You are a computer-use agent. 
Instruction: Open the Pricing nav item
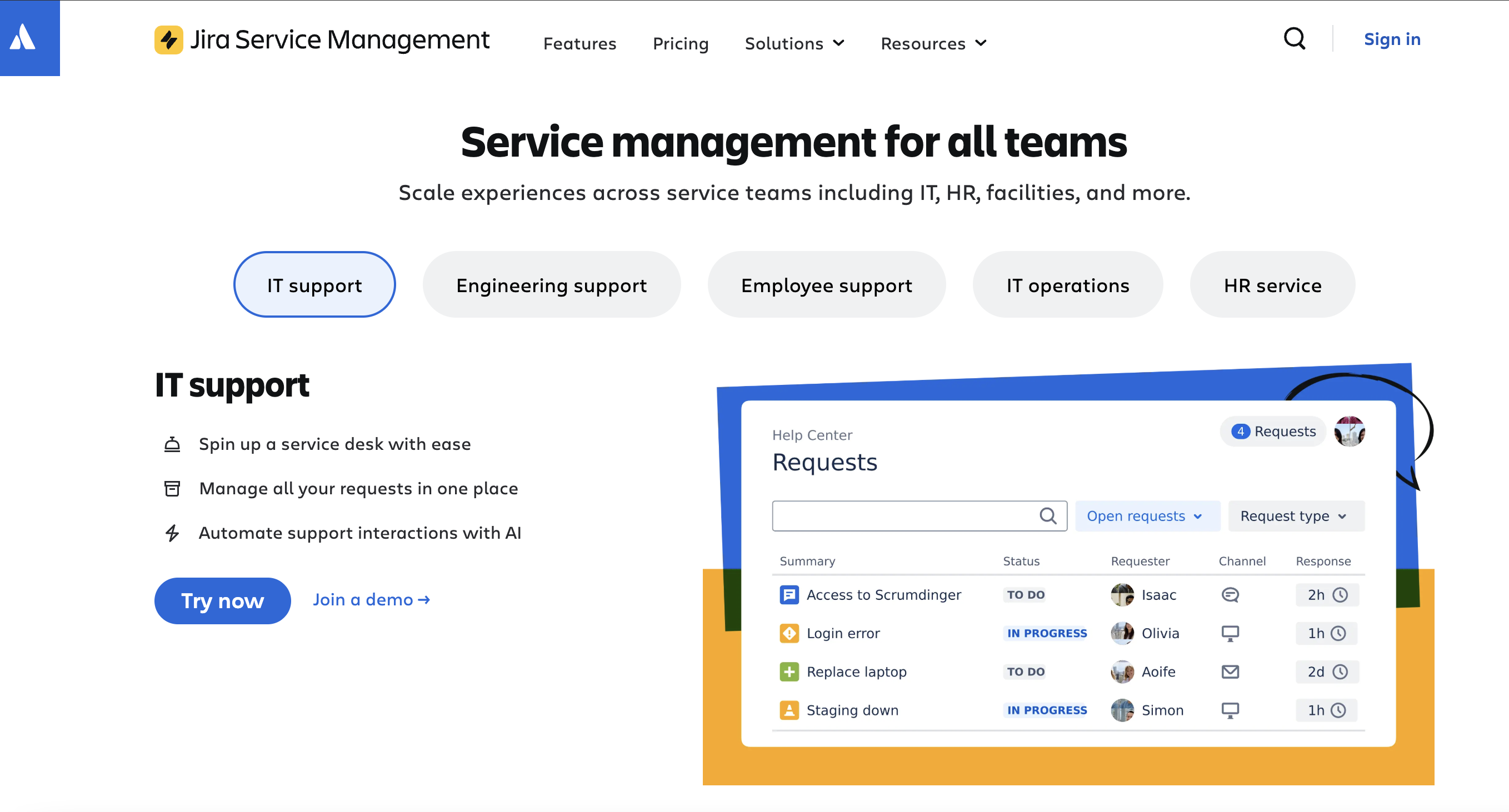pos(681,43)
